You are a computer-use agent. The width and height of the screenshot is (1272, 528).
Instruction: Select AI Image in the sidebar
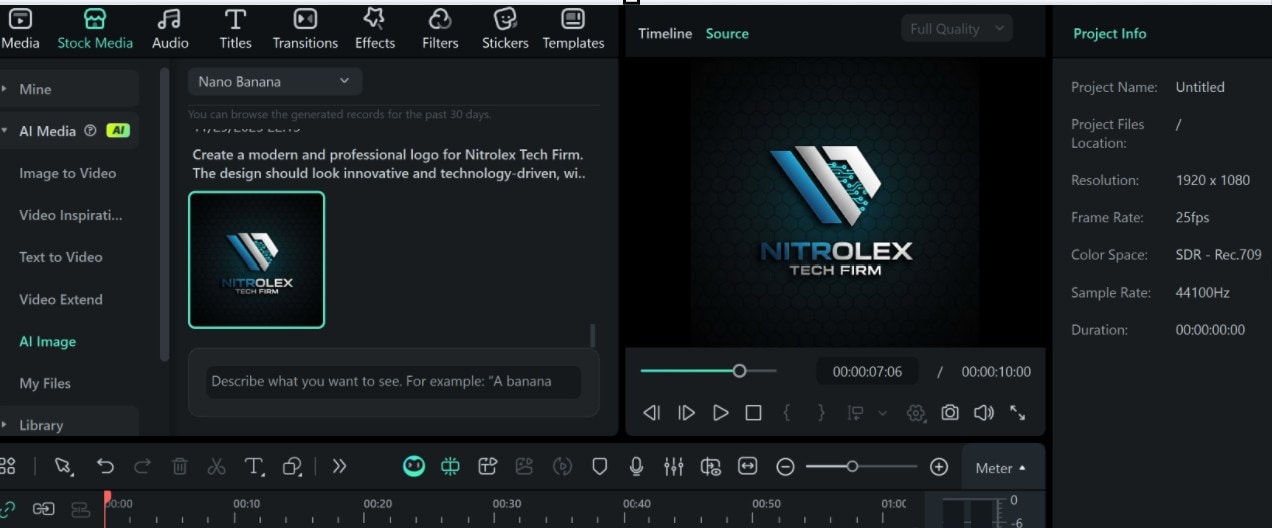pyautogui.click(x=48, y=341)
